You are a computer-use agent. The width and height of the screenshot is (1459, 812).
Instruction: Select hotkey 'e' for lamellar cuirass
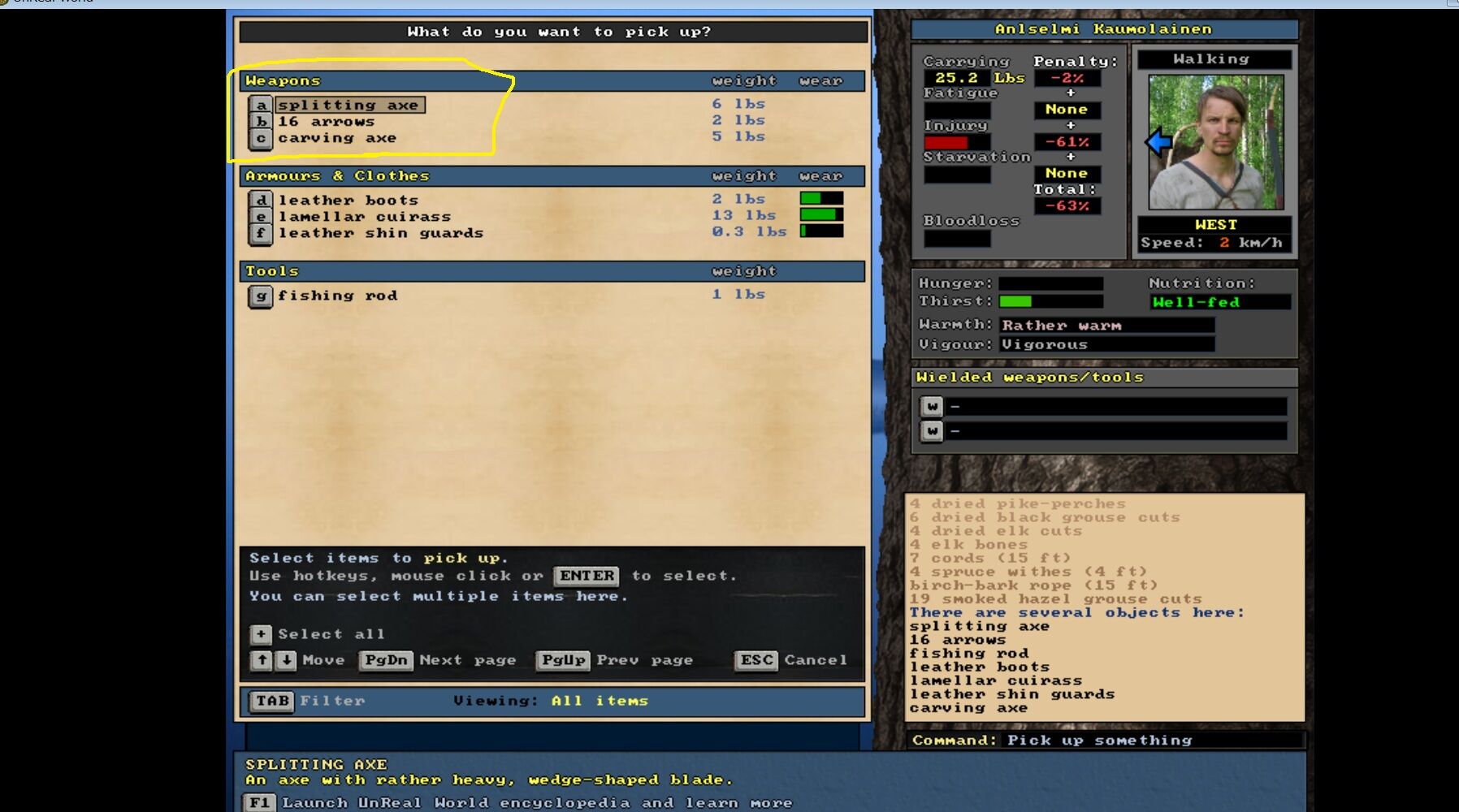click(261, 217)
